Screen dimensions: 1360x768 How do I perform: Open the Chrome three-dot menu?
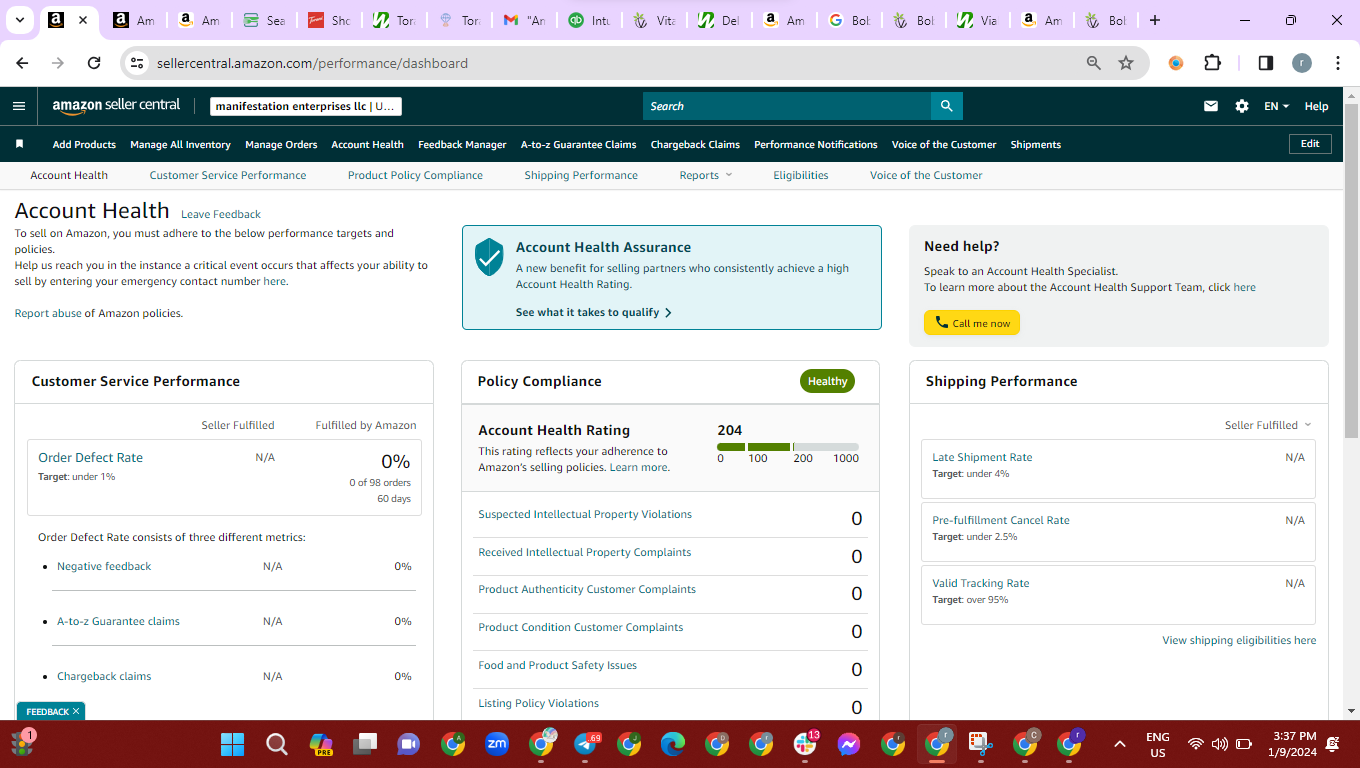coord(1338,63)
